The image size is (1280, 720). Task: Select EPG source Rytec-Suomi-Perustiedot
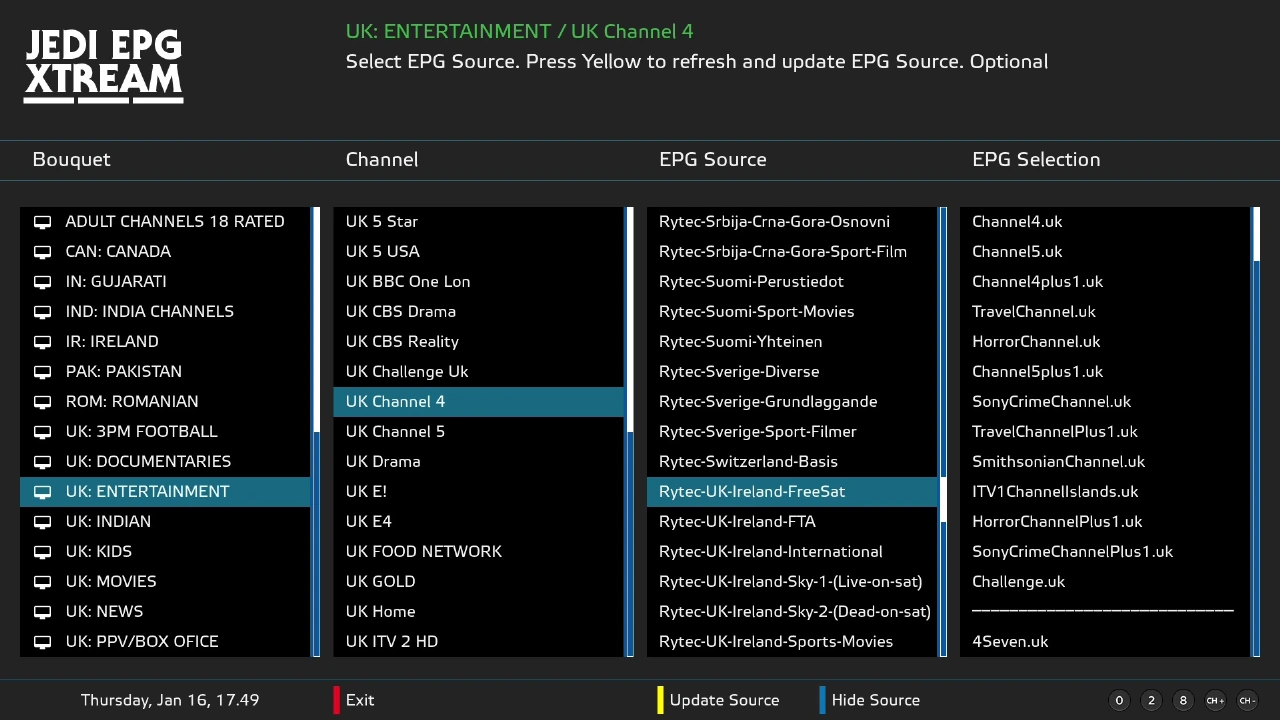792,282
